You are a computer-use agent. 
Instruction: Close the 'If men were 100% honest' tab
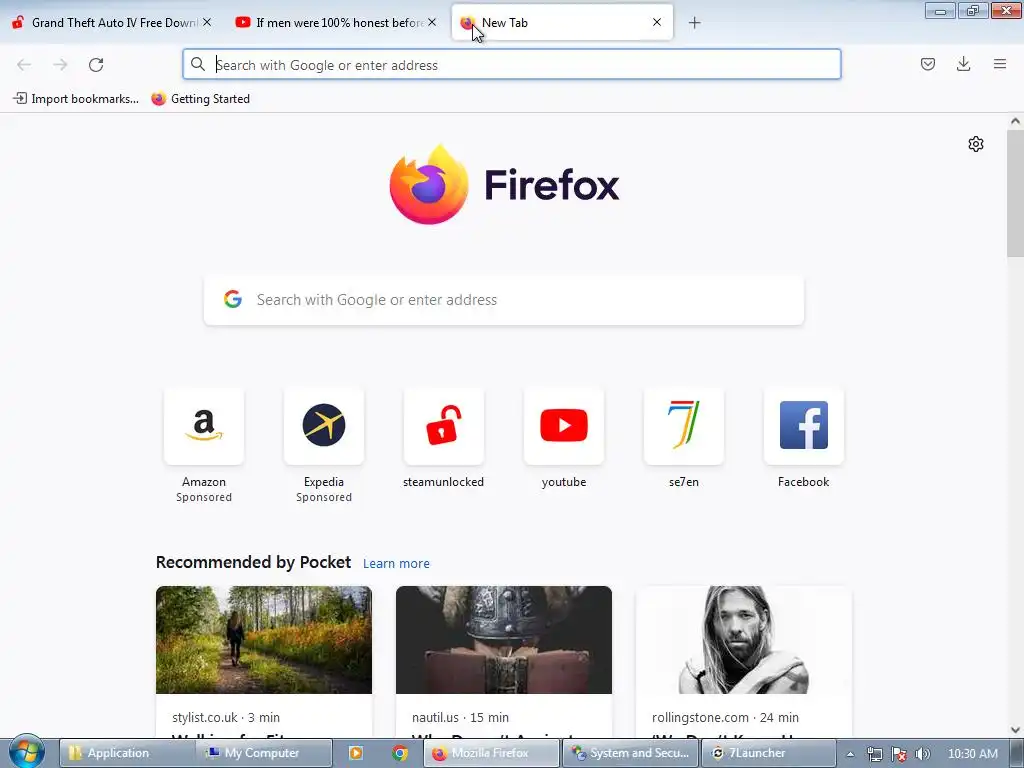[x=432, y=22]
